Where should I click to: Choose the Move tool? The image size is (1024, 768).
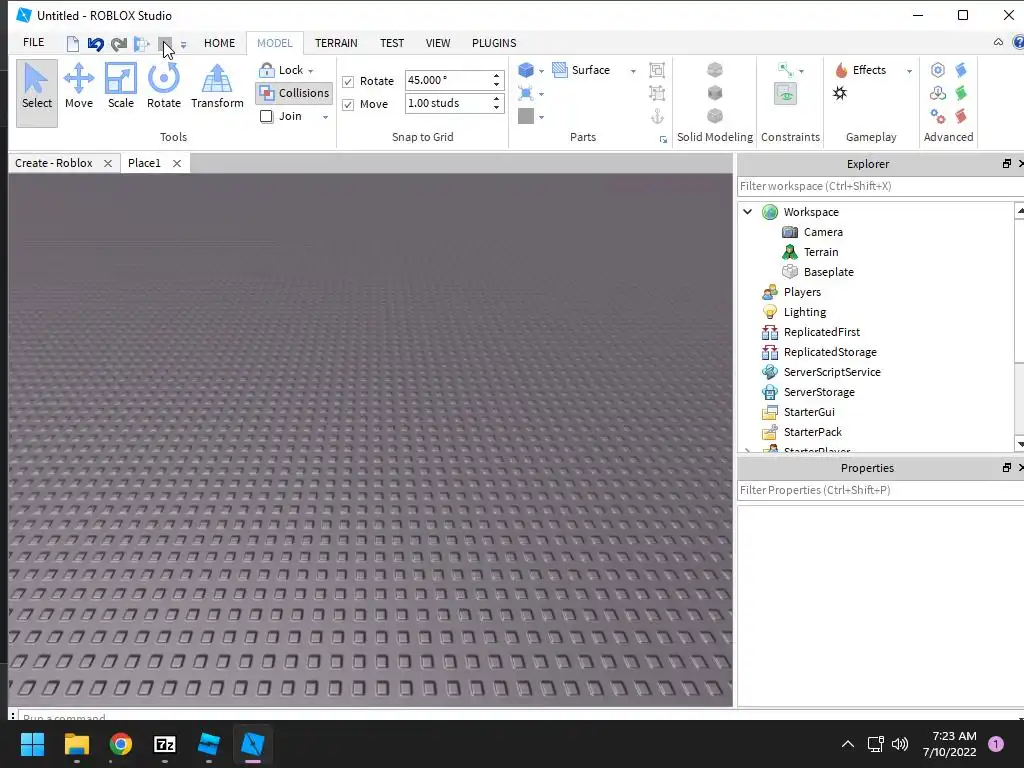click(78, 87)
